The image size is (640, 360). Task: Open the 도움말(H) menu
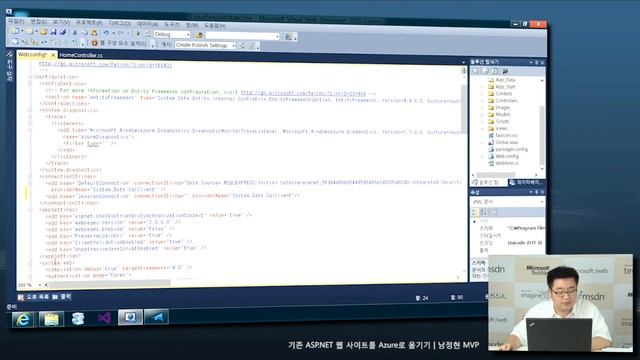(215, 25)
